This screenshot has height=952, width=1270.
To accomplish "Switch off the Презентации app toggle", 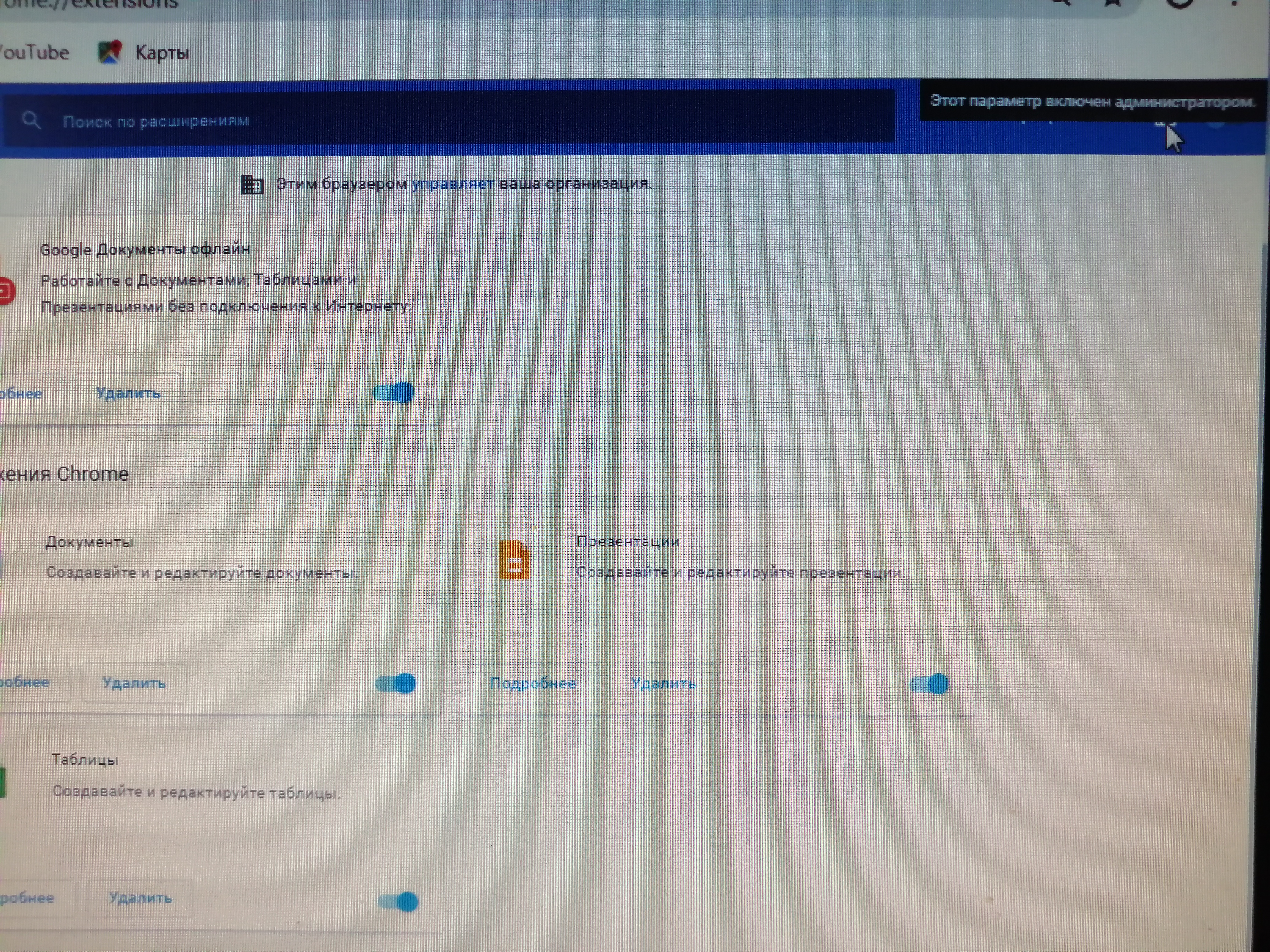I will 930,683.
